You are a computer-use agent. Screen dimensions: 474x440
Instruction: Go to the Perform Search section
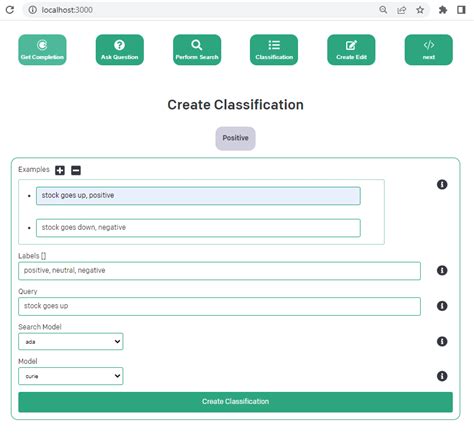click(x=197, y=50)
